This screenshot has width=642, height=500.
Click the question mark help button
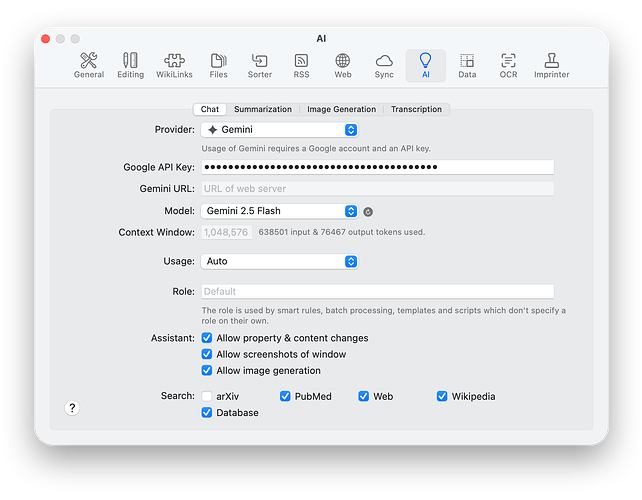[x=72, y=408]
